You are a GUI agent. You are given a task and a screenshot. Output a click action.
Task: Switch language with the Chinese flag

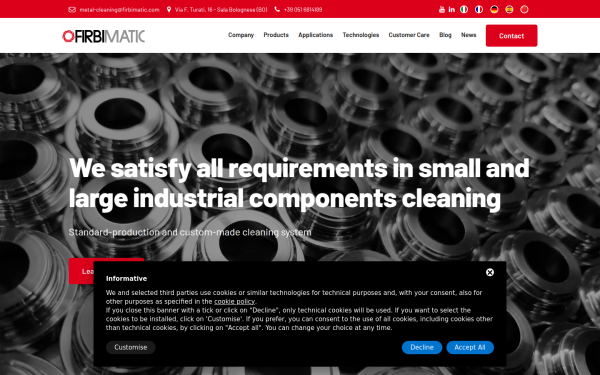click(x=524, y=10)
